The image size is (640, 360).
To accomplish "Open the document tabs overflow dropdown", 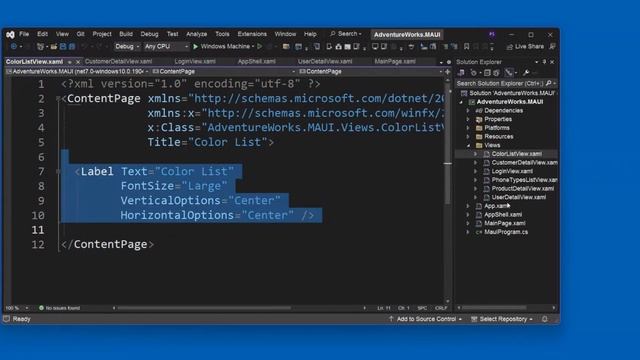I will pyautogui.click(x=441, y=62).
